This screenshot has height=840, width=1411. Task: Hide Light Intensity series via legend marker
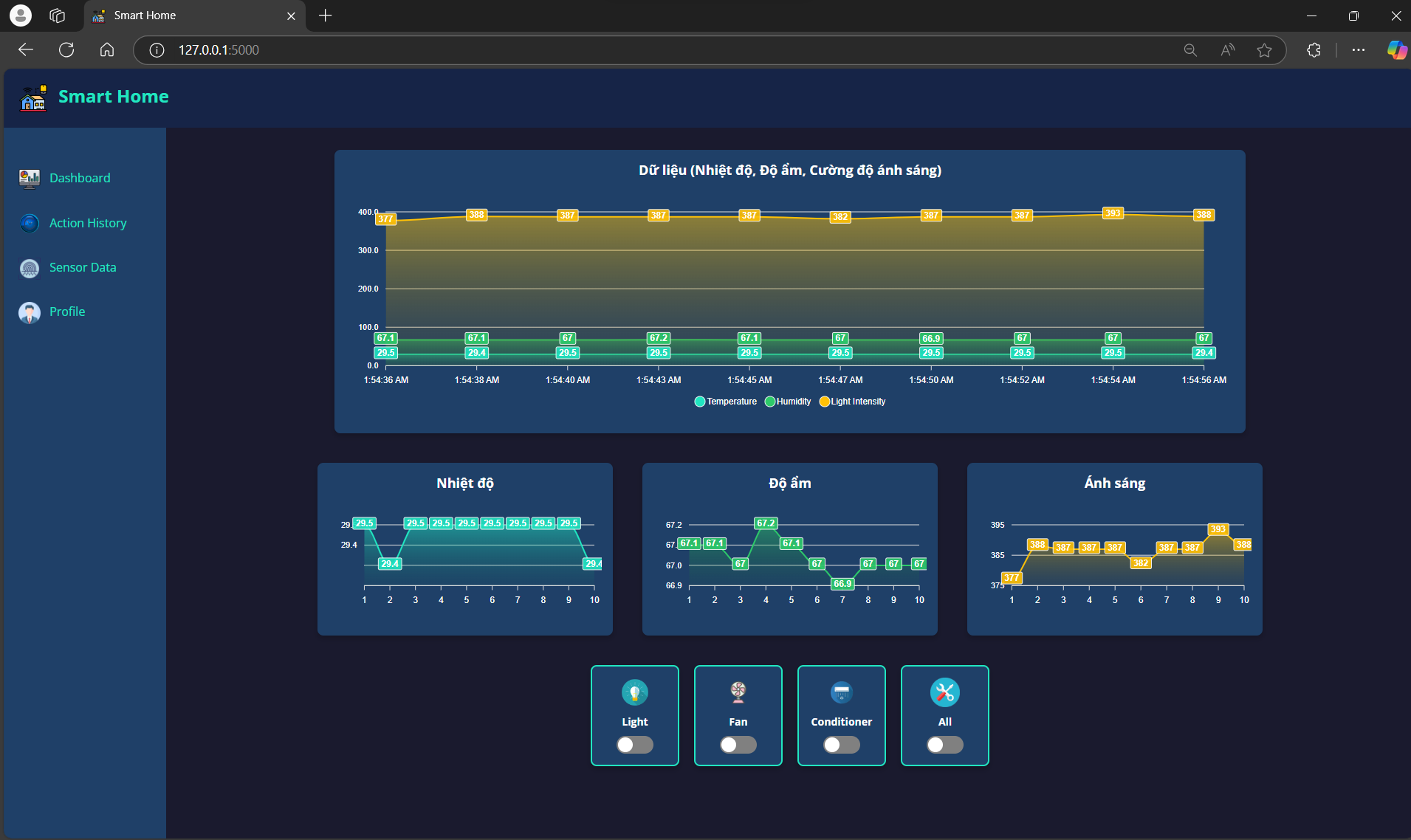[825, 402]
